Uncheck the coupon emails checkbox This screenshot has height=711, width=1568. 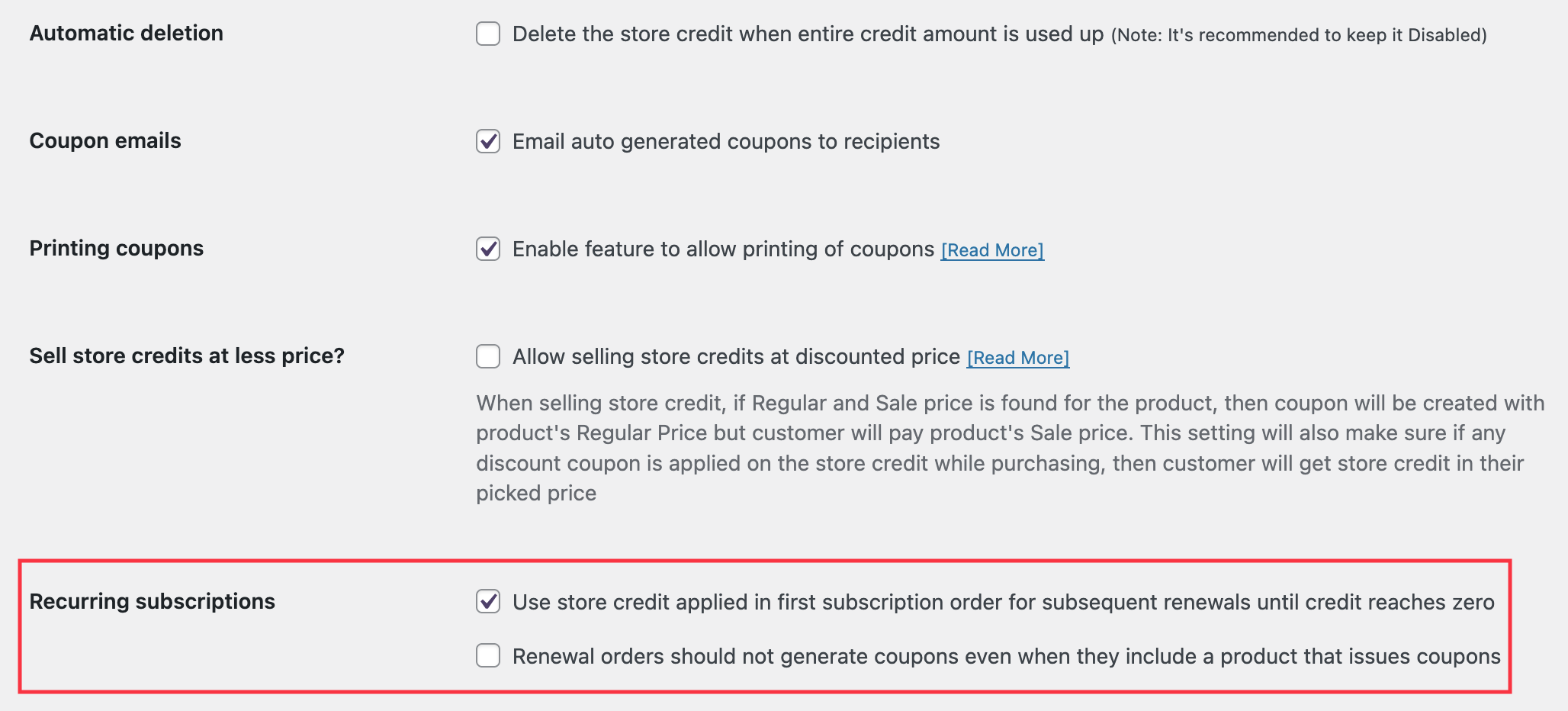coord(488,142)
